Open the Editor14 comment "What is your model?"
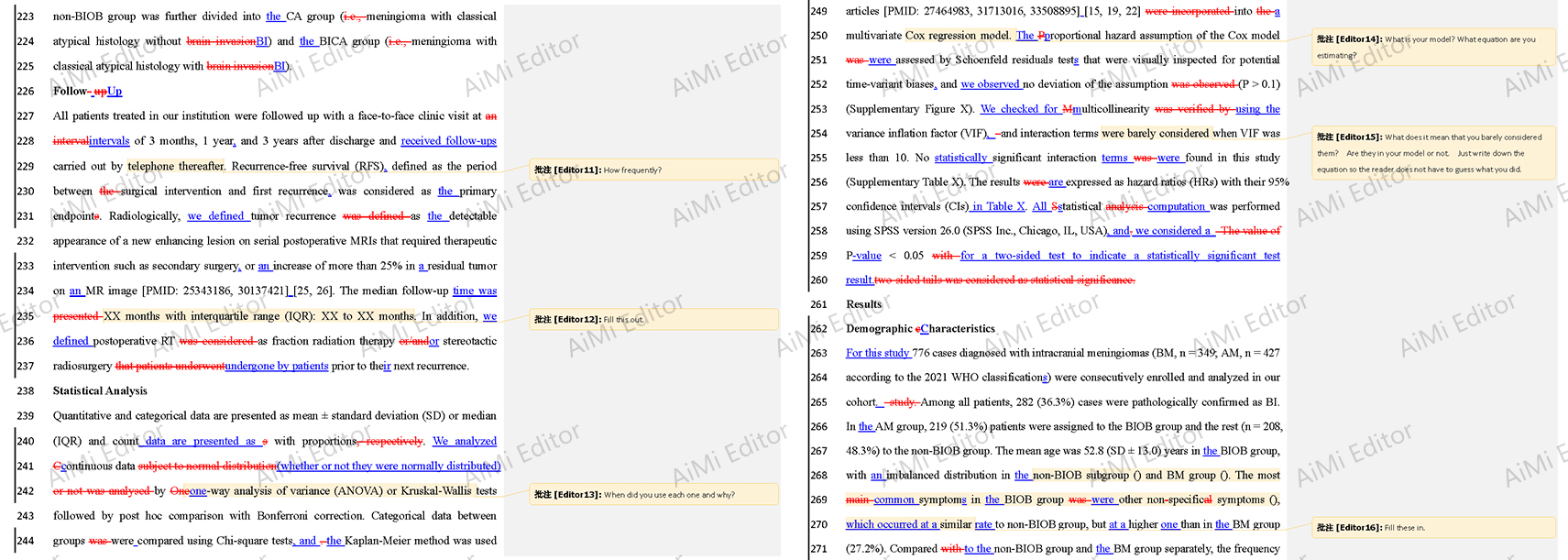Viewport: 1568px width, 560px height. pyautogui.click(x=1433, y=47)
